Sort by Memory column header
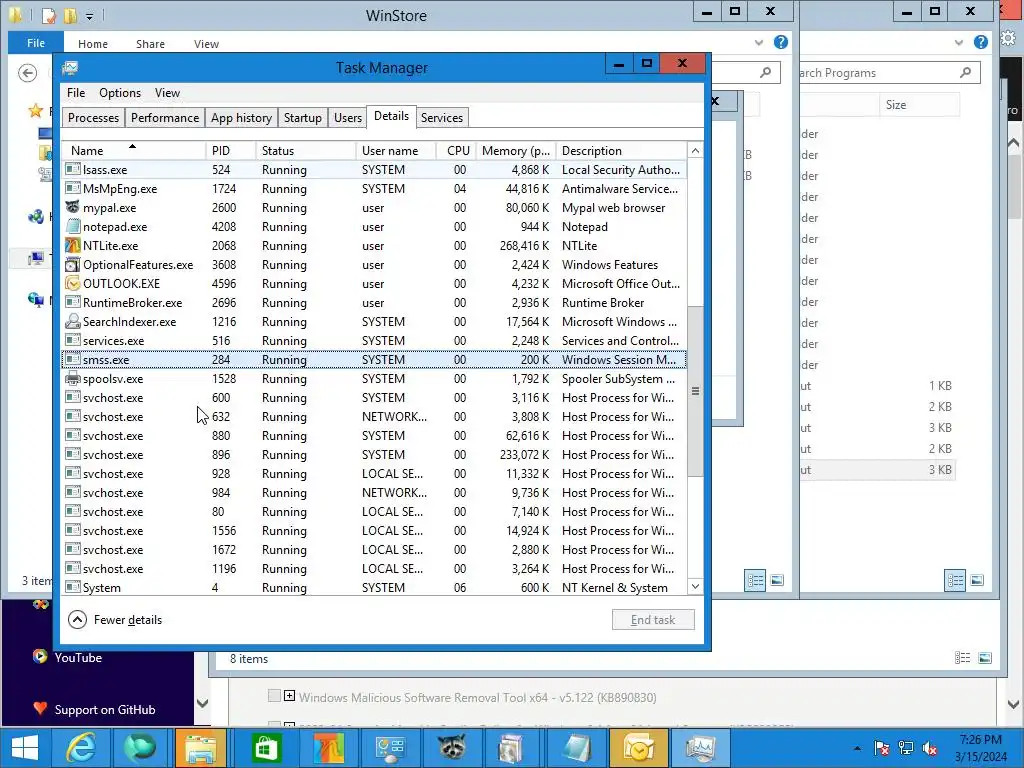The image size is (1024, 768). tap(516, 151)
